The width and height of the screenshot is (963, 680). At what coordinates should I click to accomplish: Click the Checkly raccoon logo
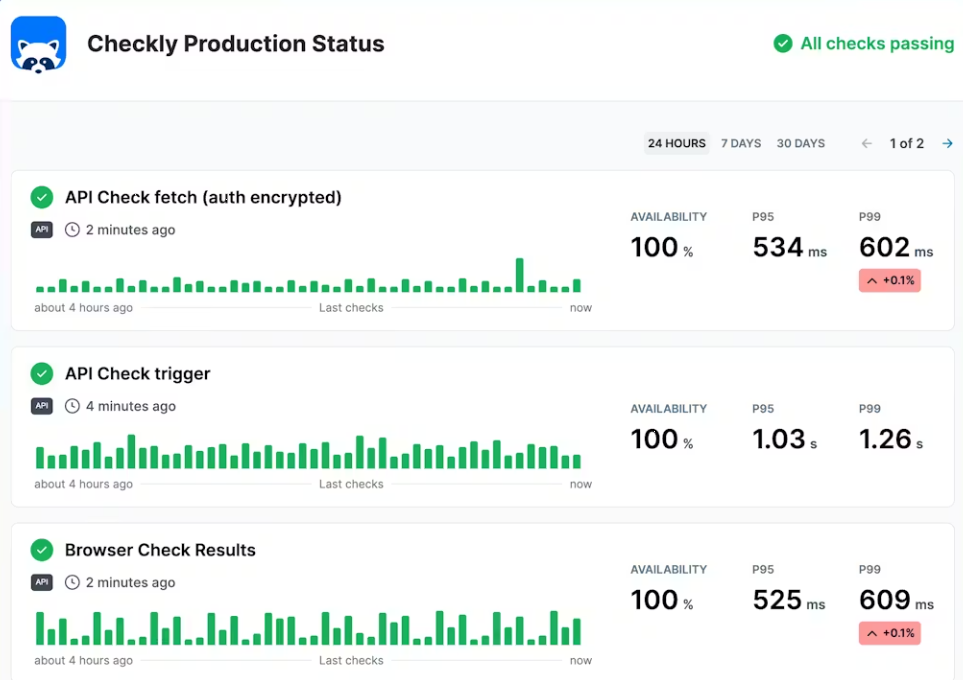[38, 45]
